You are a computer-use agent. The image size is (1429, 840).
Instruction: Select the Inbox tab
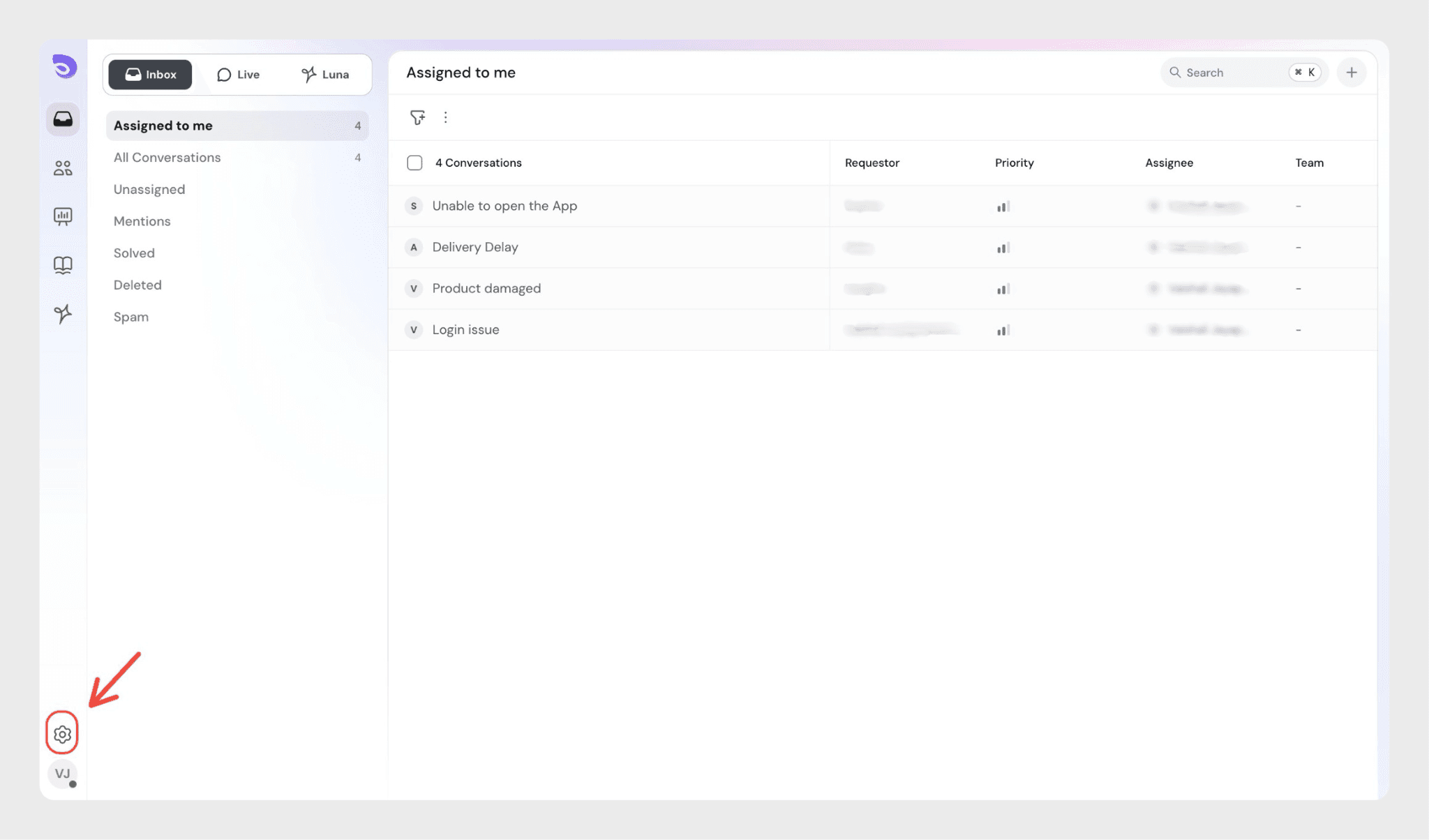click(150, 75)
